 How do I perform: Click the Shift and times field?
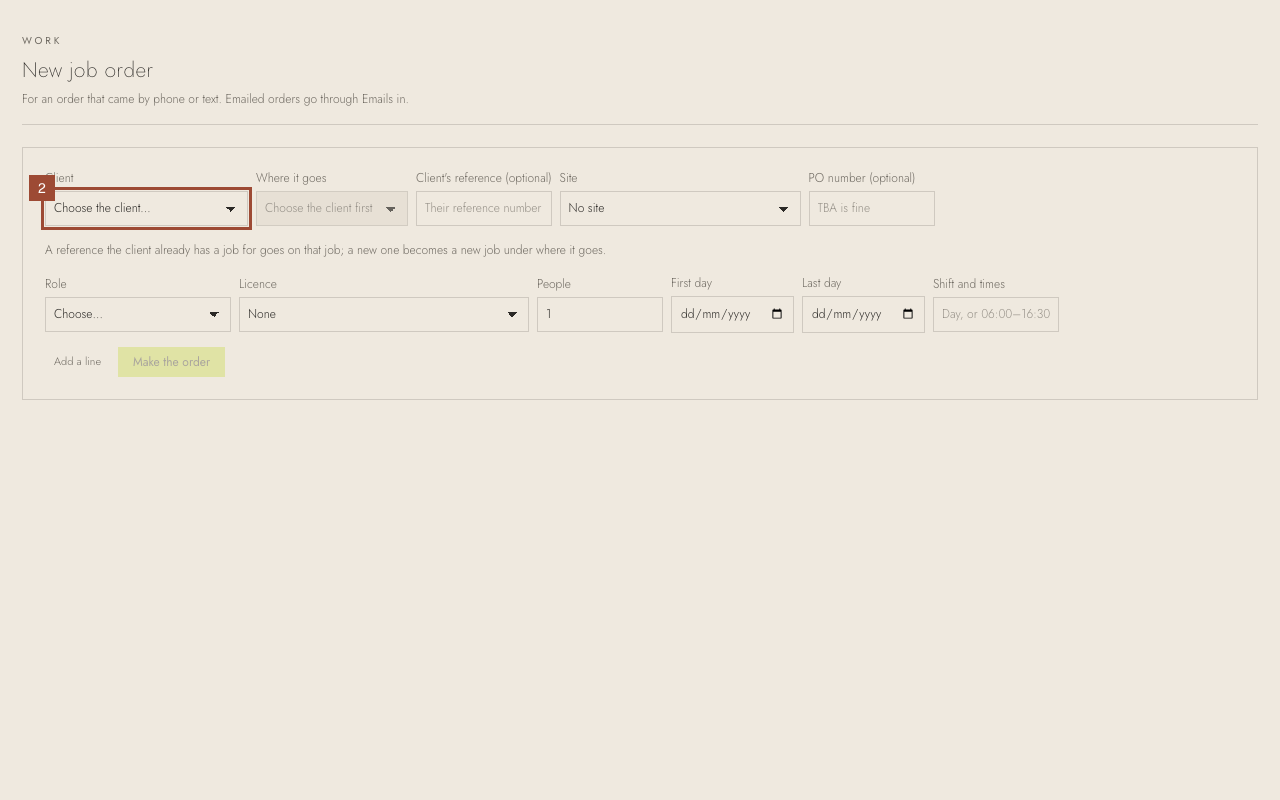coord(996,314)
